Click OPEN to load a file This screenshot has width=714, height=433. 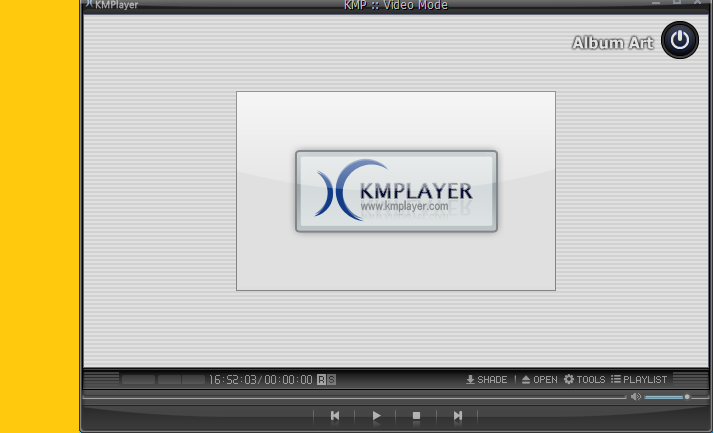pos(540,379)
